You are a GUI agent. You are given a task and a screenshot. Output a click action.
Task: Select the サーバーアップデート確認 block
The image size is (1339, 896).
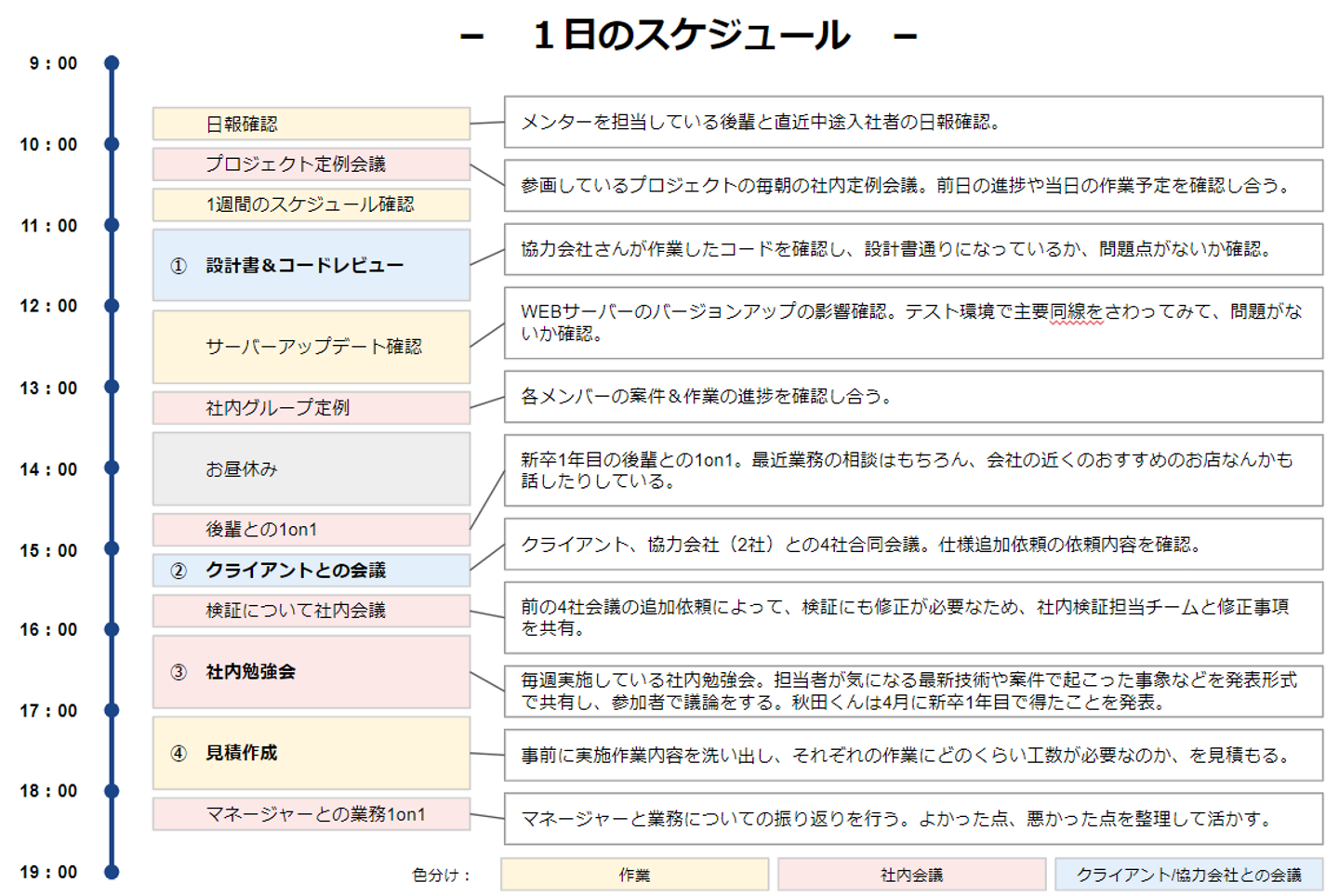pyautogui.click(x=312, y=347)
